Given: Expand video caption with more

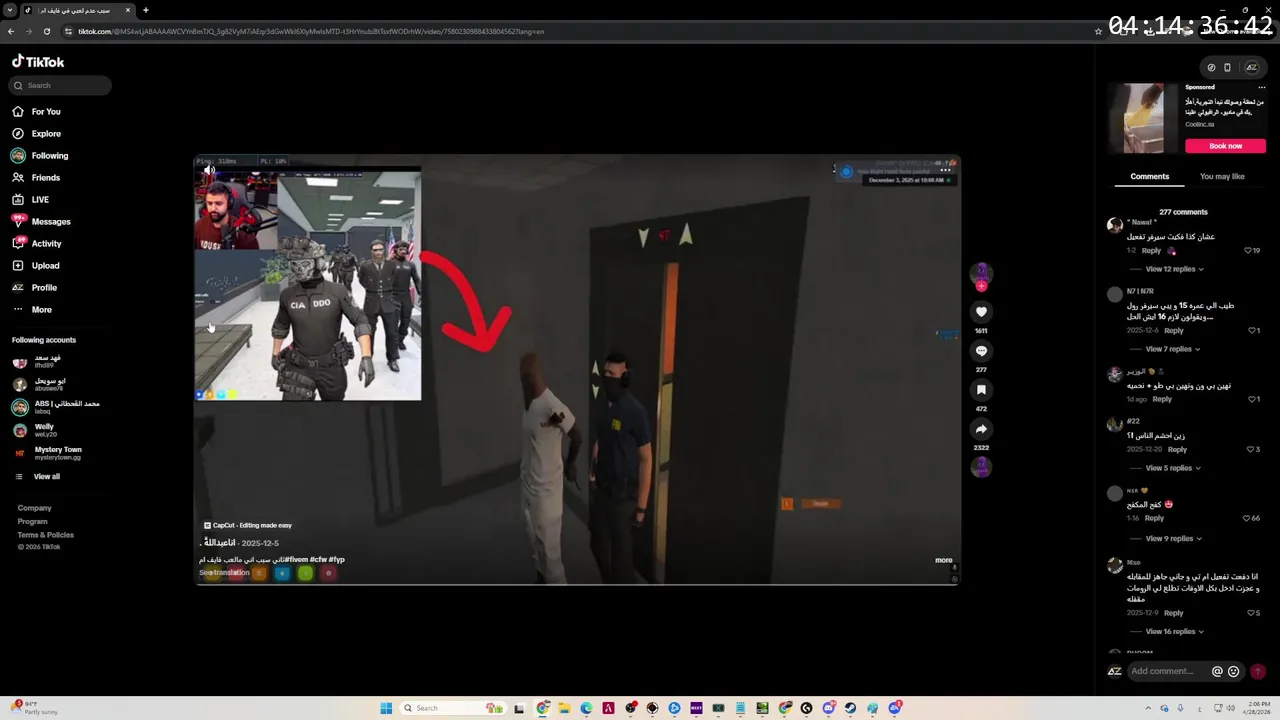Looking at the screenshot, I should point(944,560).
